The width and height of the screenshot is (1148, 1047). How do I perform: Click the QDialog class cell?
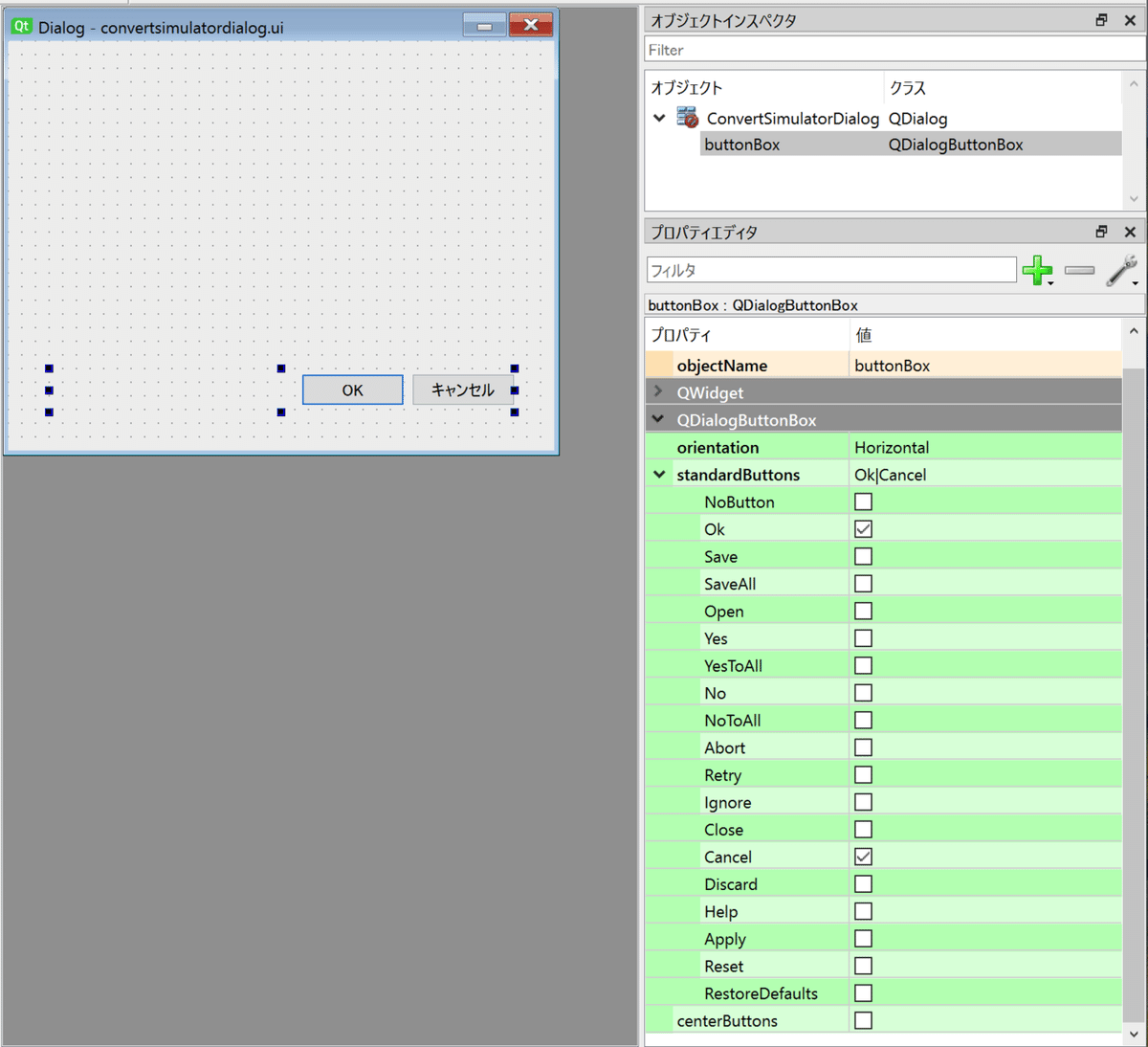point(917,119)
